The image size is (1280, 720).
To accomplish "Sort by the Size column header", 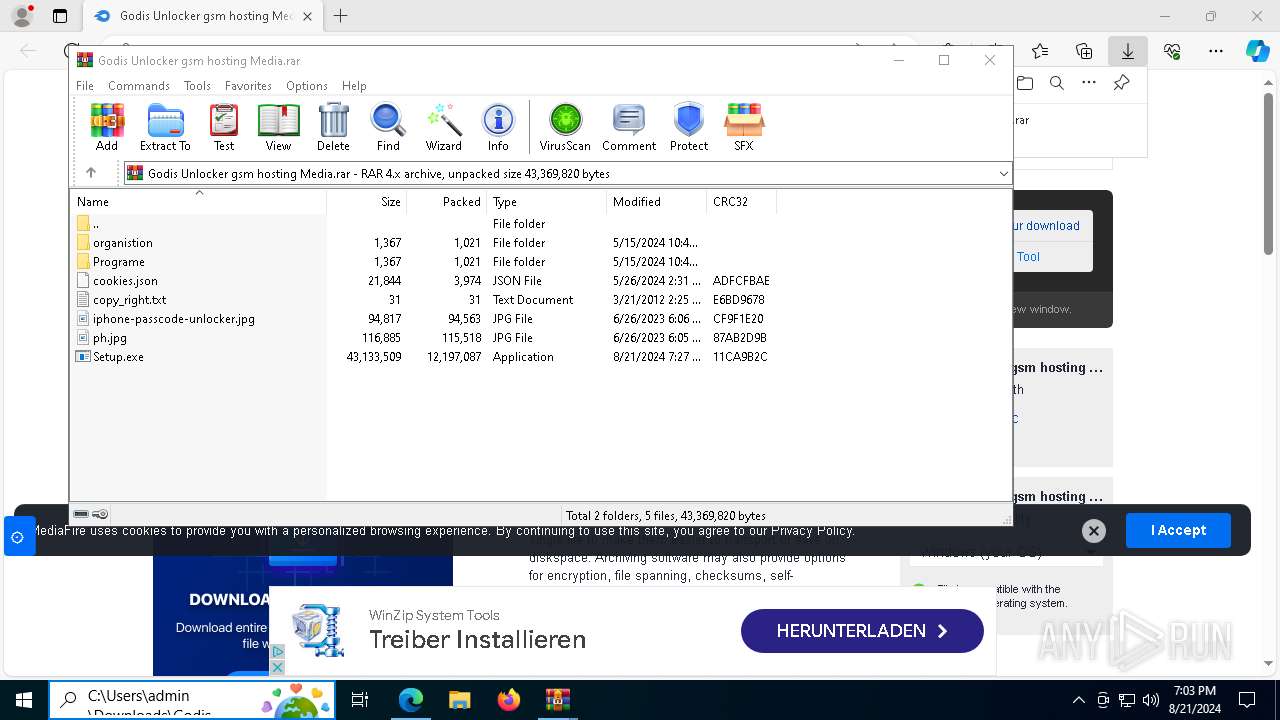I will click(367, 201).
